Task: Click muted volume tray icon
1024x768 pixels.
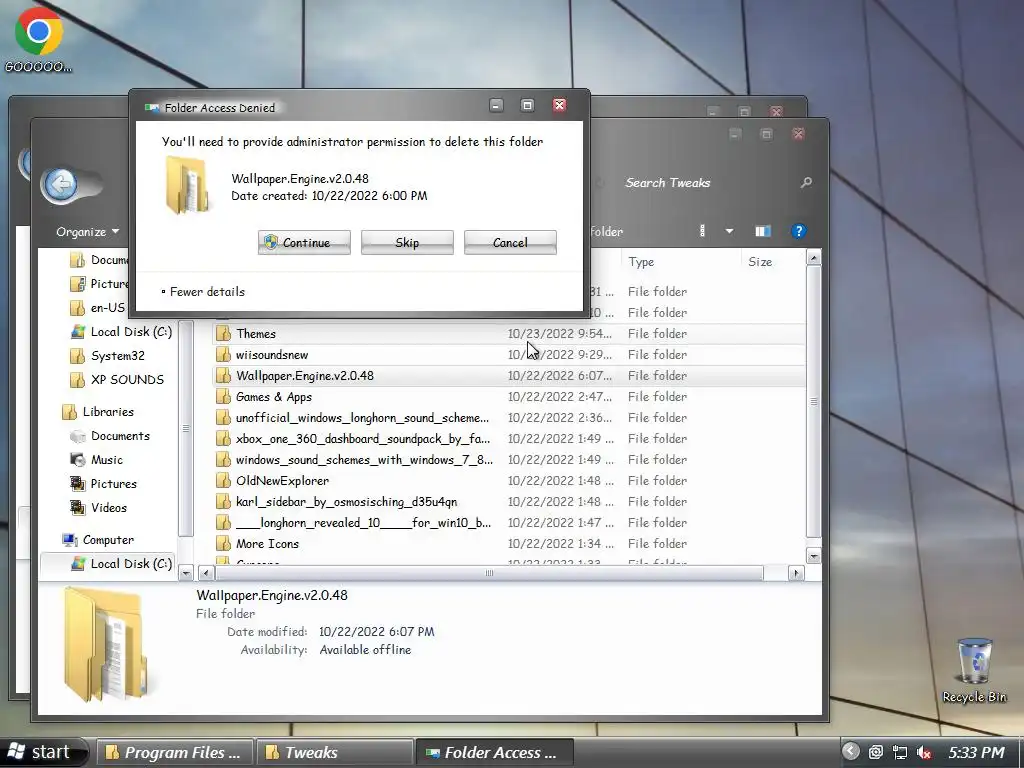Action: point(923,752)
